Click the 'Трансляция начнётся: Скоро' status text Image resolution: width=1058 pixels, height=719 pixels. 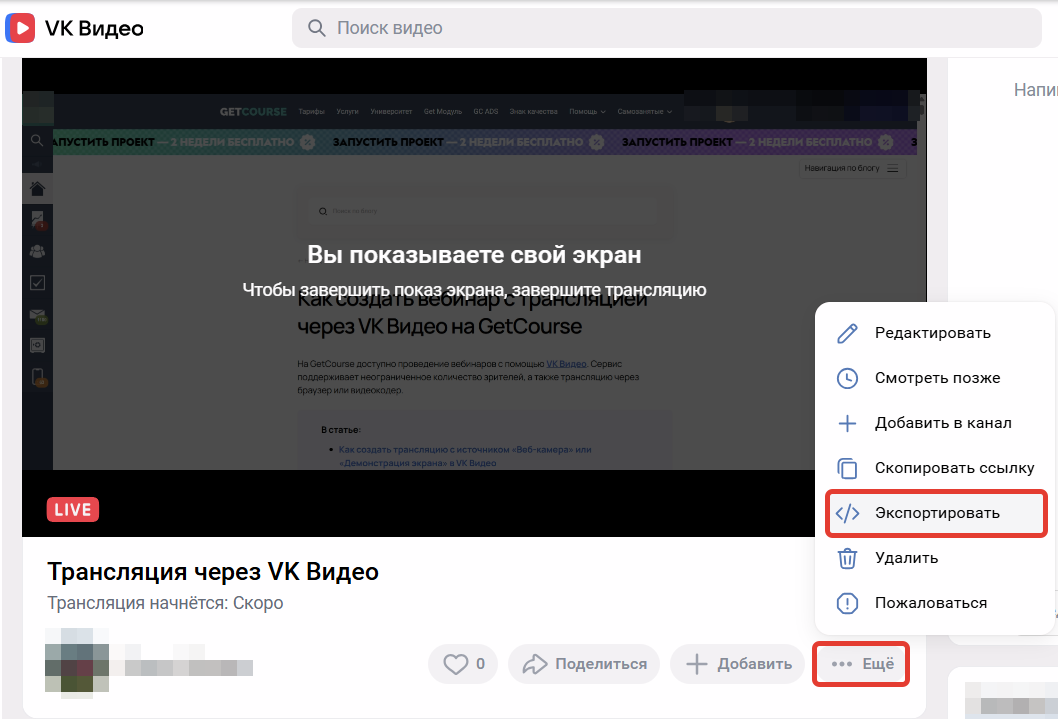tap(165, 603)
